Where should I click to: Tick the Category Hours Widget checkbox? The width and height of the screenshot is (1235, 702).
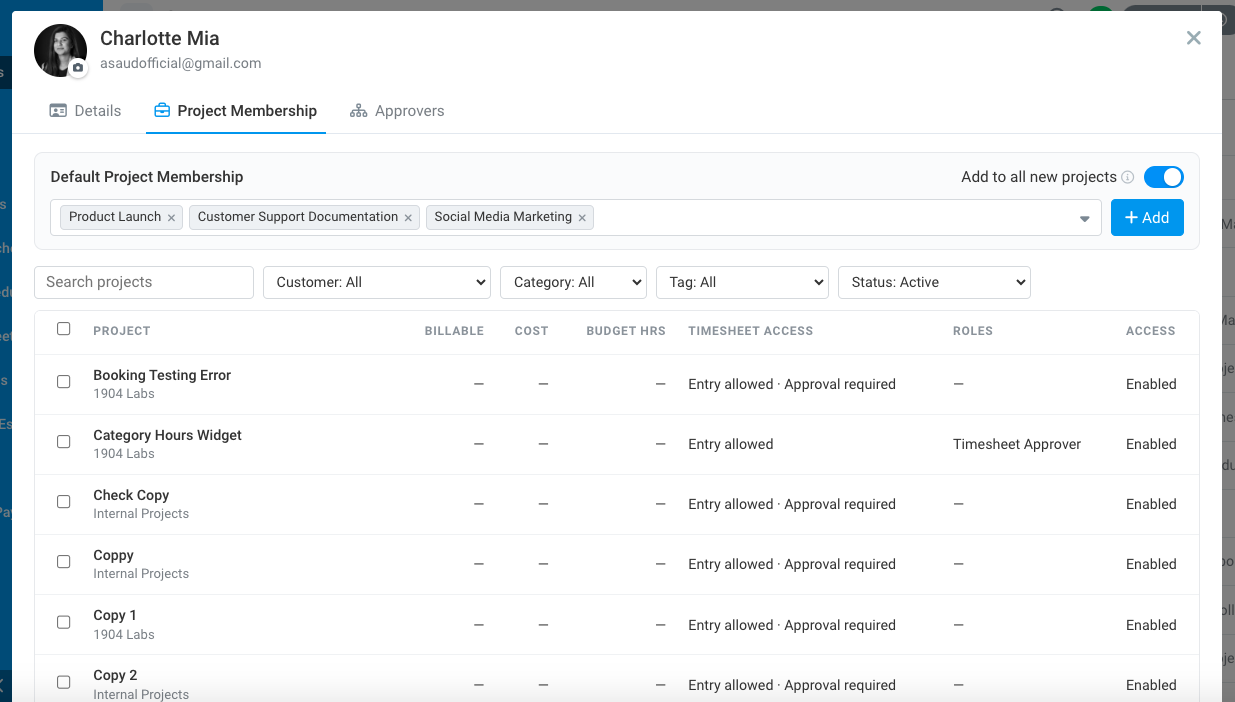[x=64, y=442]
